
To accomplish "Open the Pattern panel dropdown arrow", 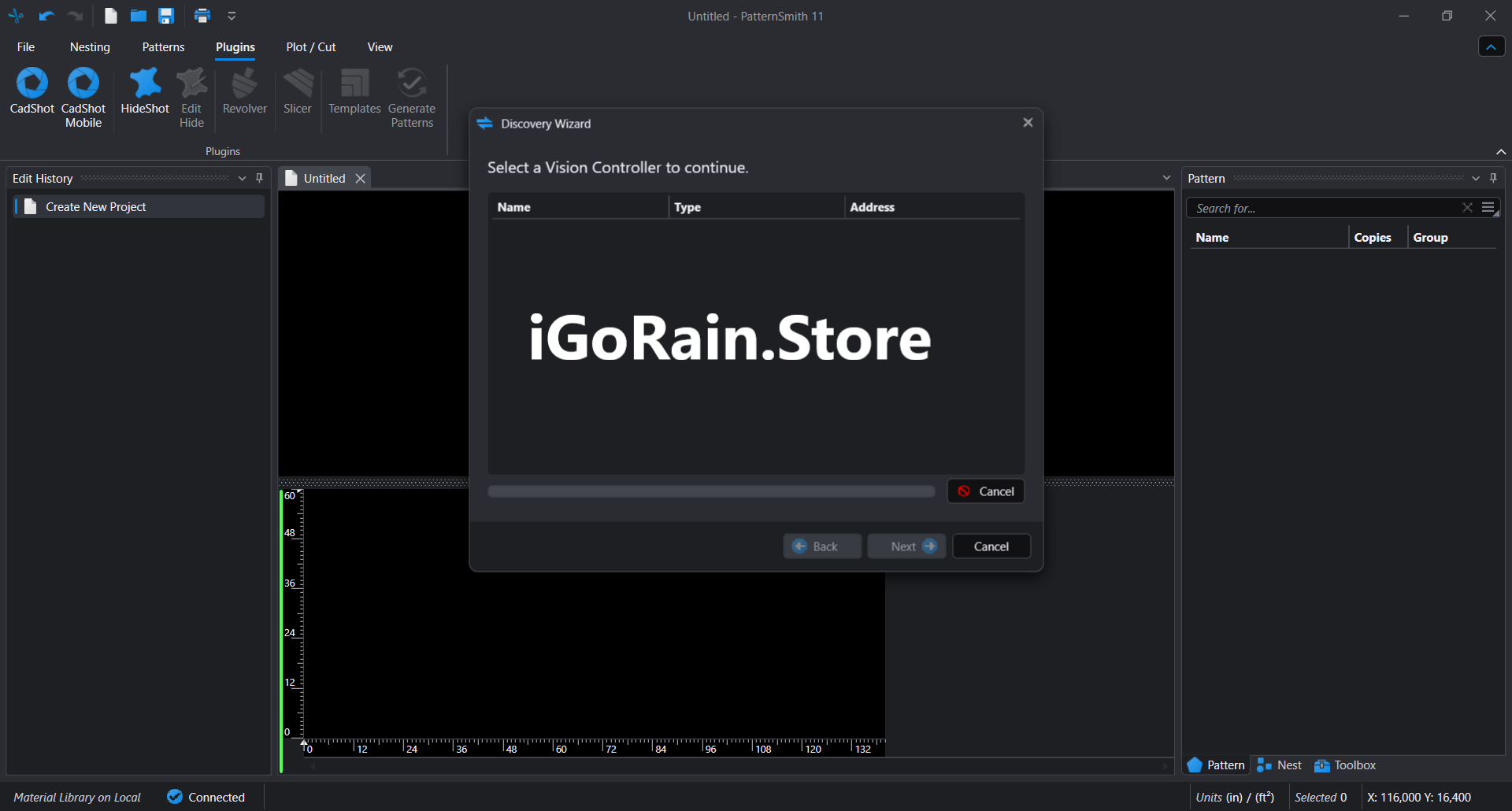I will pyautogui.click(x=1476, y=178).
